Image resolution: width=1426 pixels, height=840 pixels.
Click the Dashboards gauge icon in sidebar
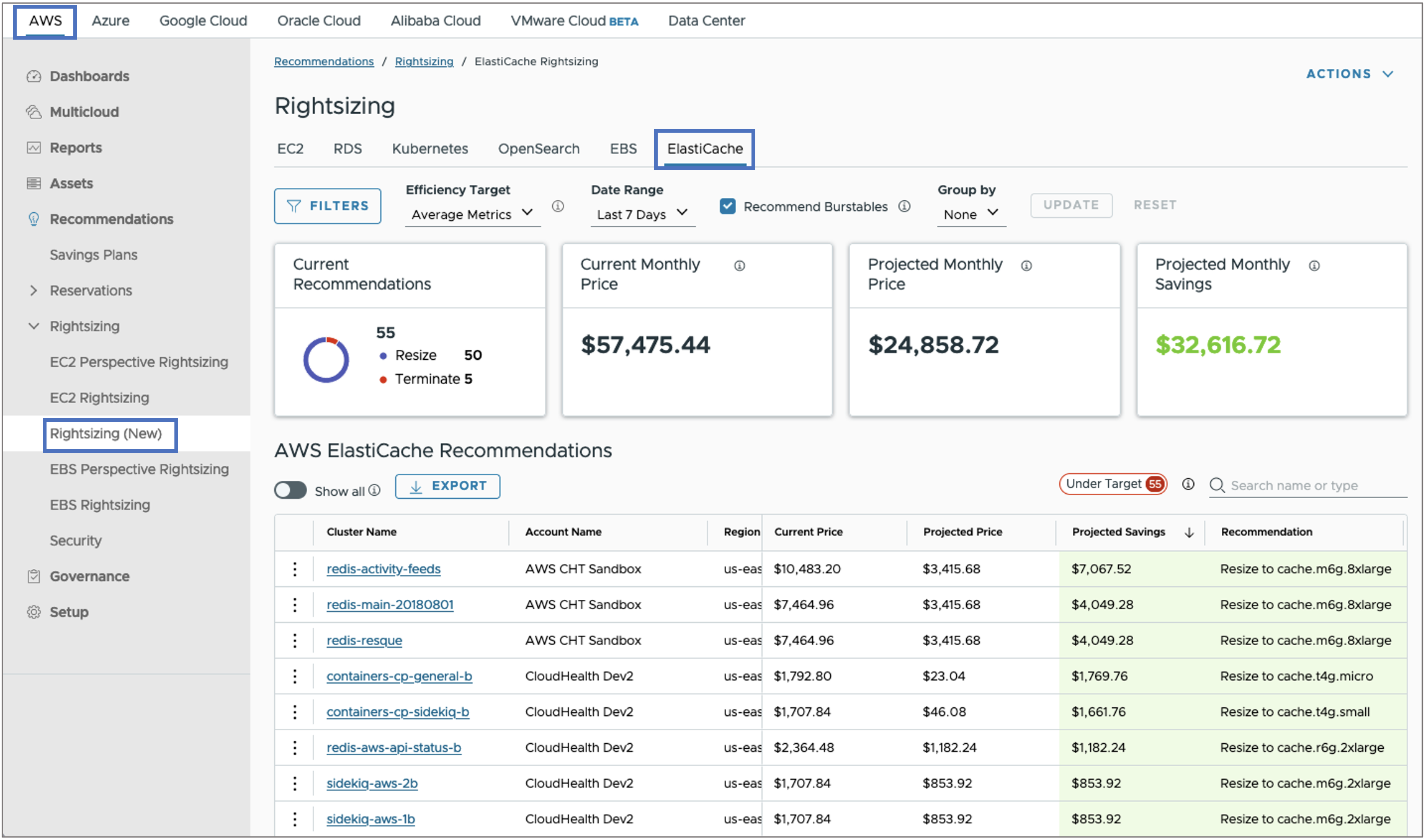[34, 76]
